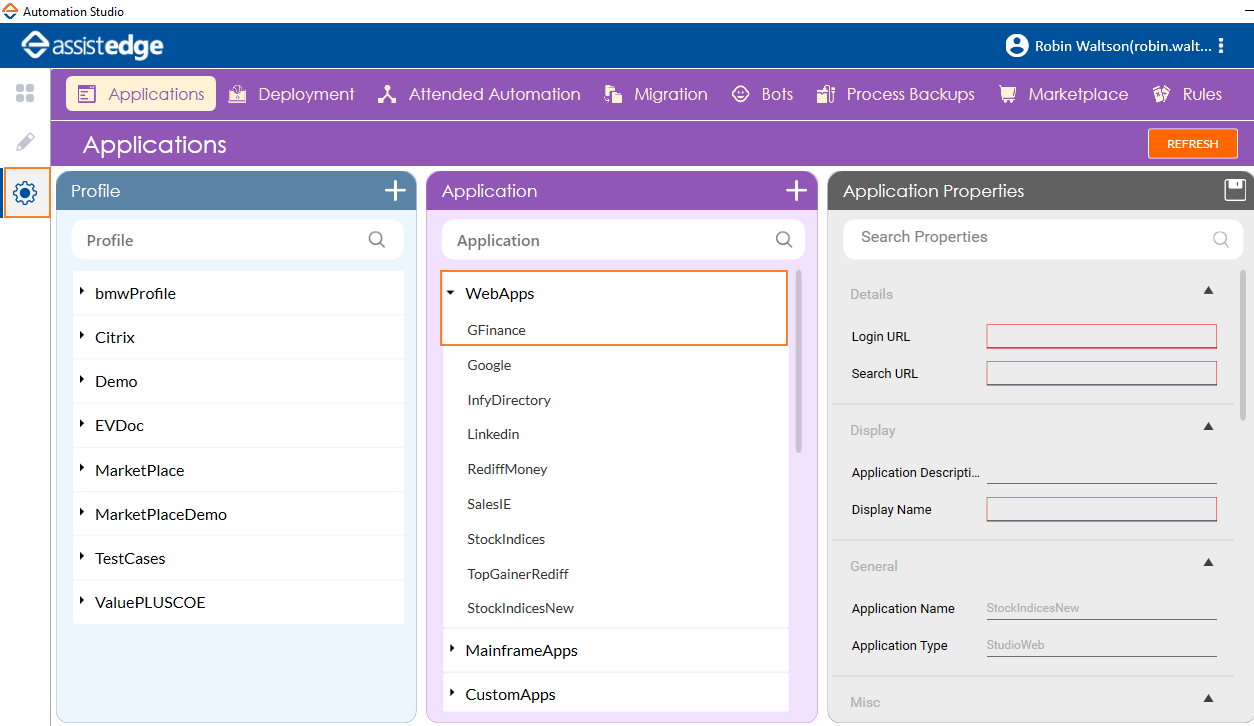Open the Marketplace tab

pos(1064,94)
